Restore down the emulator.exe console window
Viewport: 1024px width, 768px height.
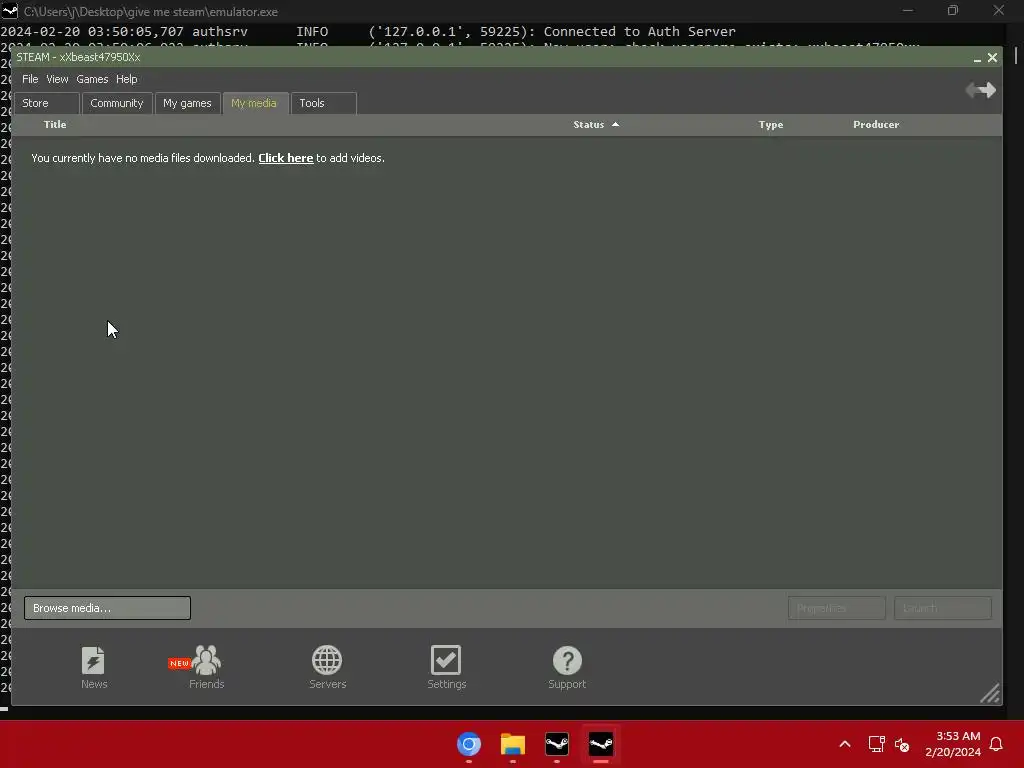click(x=953, y=10)
